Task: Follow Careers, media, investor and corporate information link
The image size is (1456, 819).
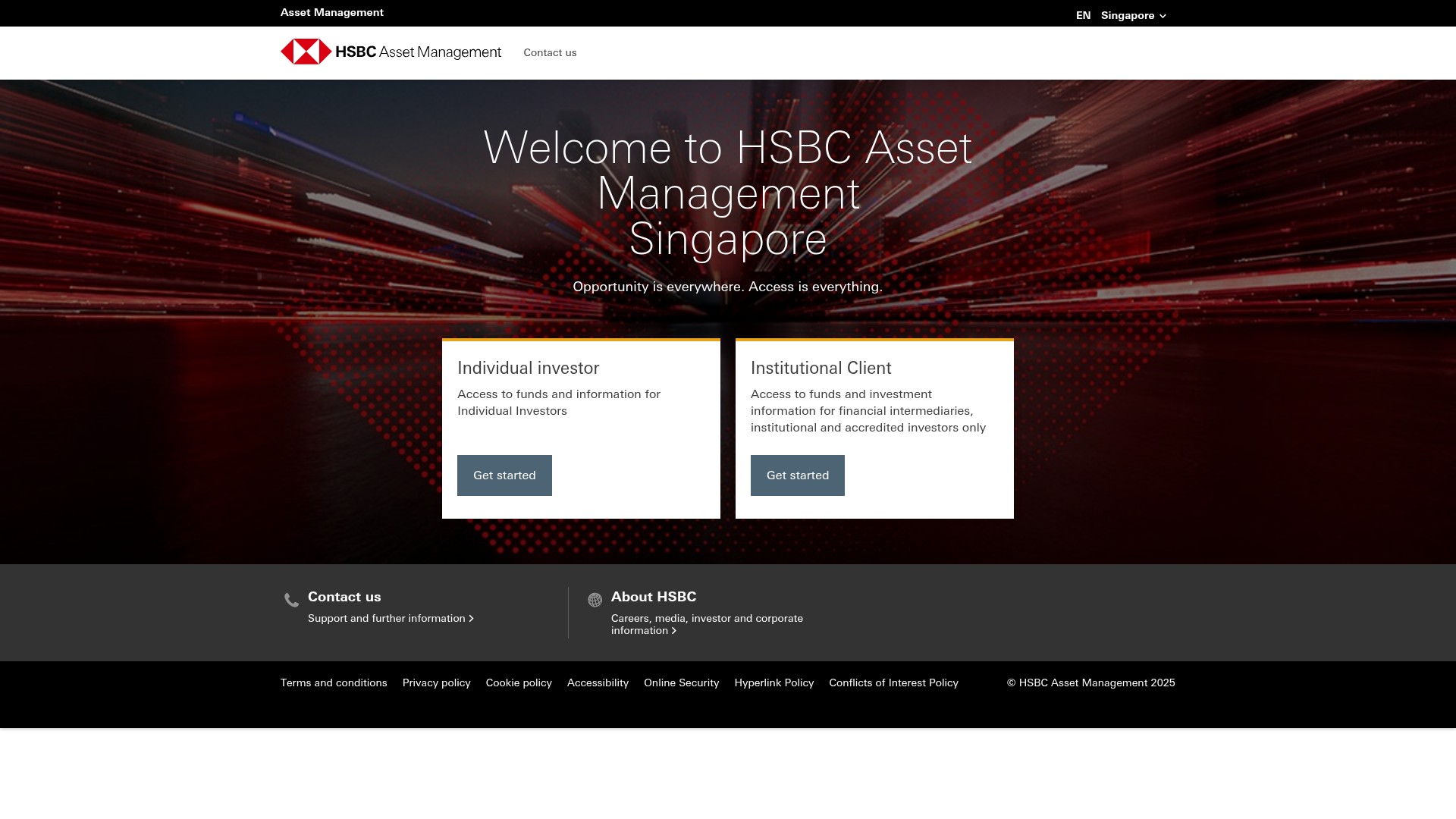Action: pyautogui.click(x=707, y=624)
